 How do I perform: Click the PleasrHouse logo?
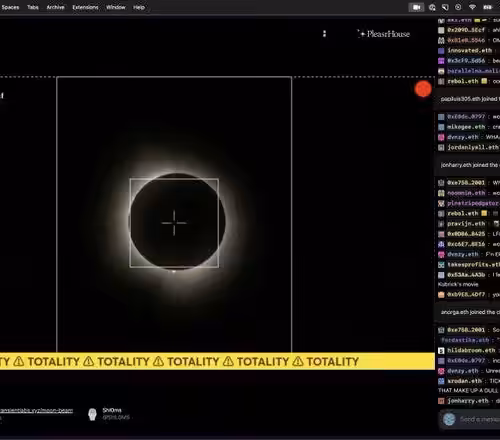[x=384, y=34]
